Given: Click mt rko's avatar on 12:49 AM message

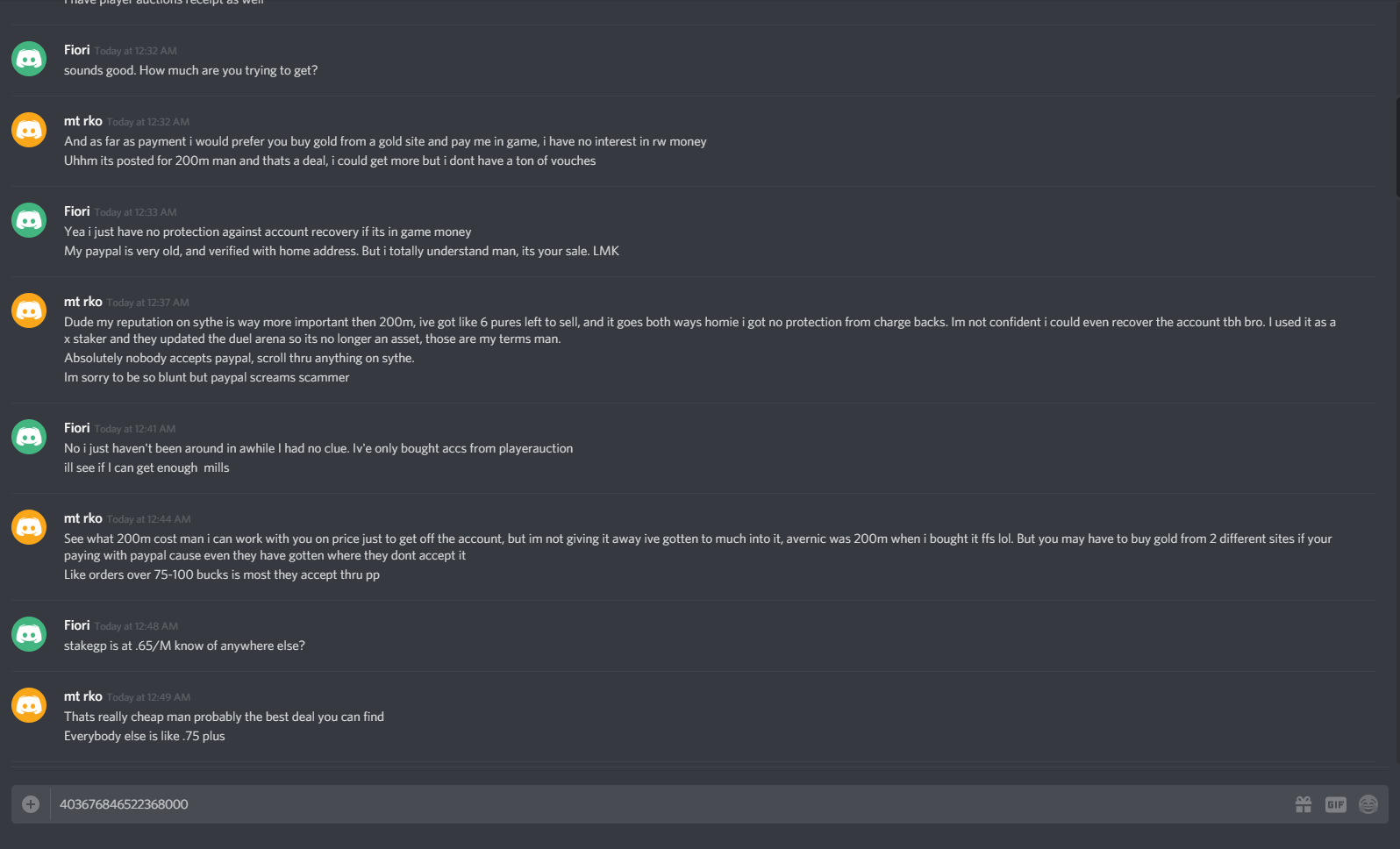Looking at the screenshot, I should click(29, 705).
